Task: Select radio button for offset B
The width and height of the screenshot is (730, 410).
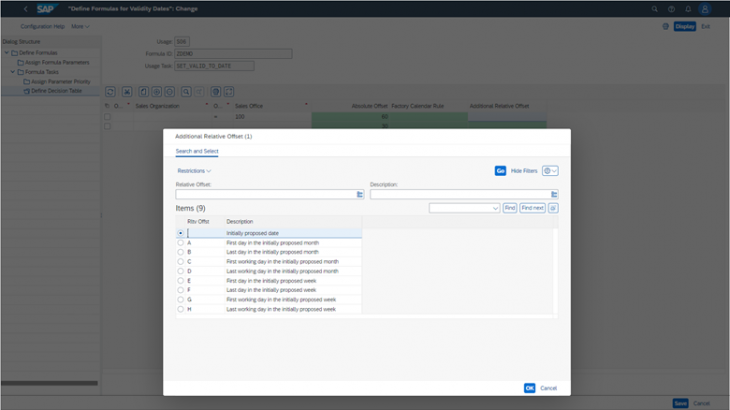Action: [x=181, y=252]
